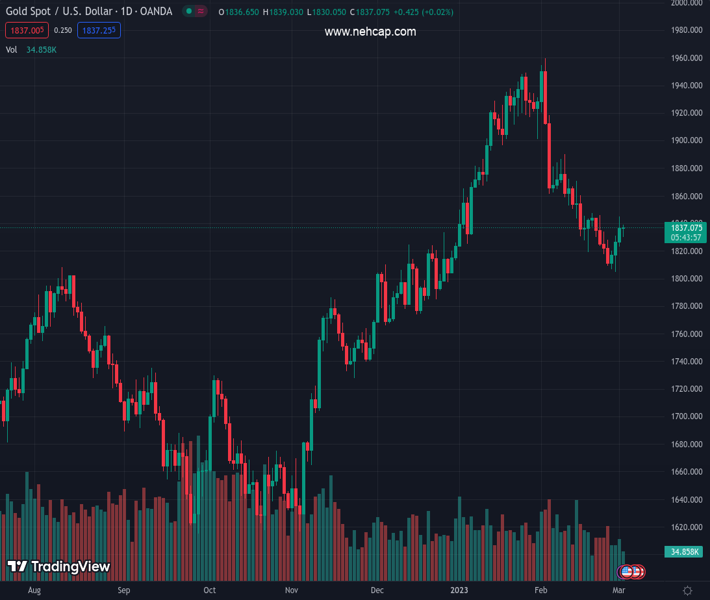
Task: Click the 2023 label on time axis
Action: point(458,591)
